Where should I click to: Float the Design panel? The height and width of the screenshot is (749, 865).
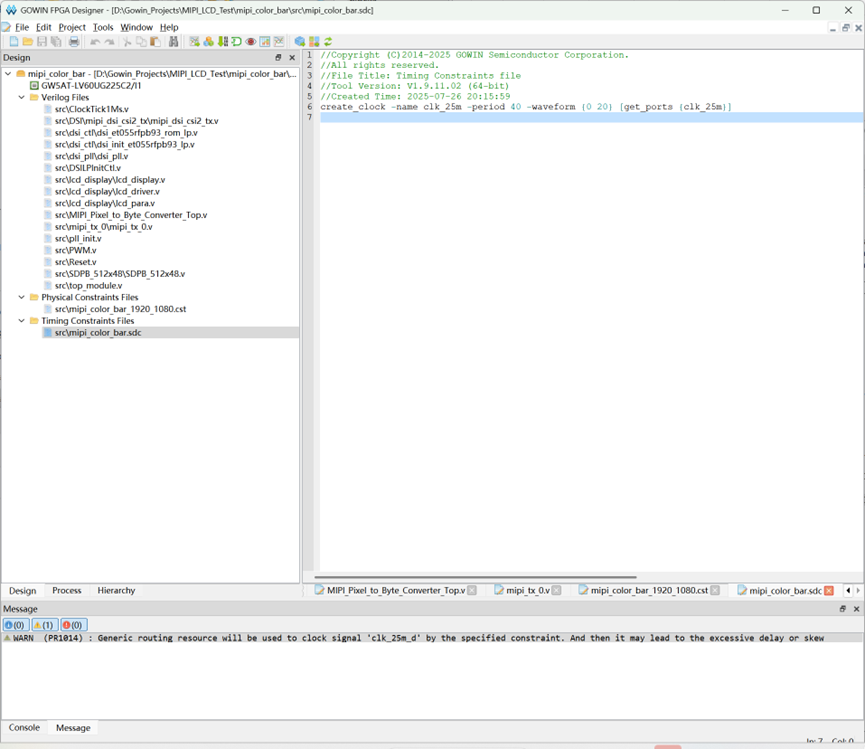click(x=278, y=57)
